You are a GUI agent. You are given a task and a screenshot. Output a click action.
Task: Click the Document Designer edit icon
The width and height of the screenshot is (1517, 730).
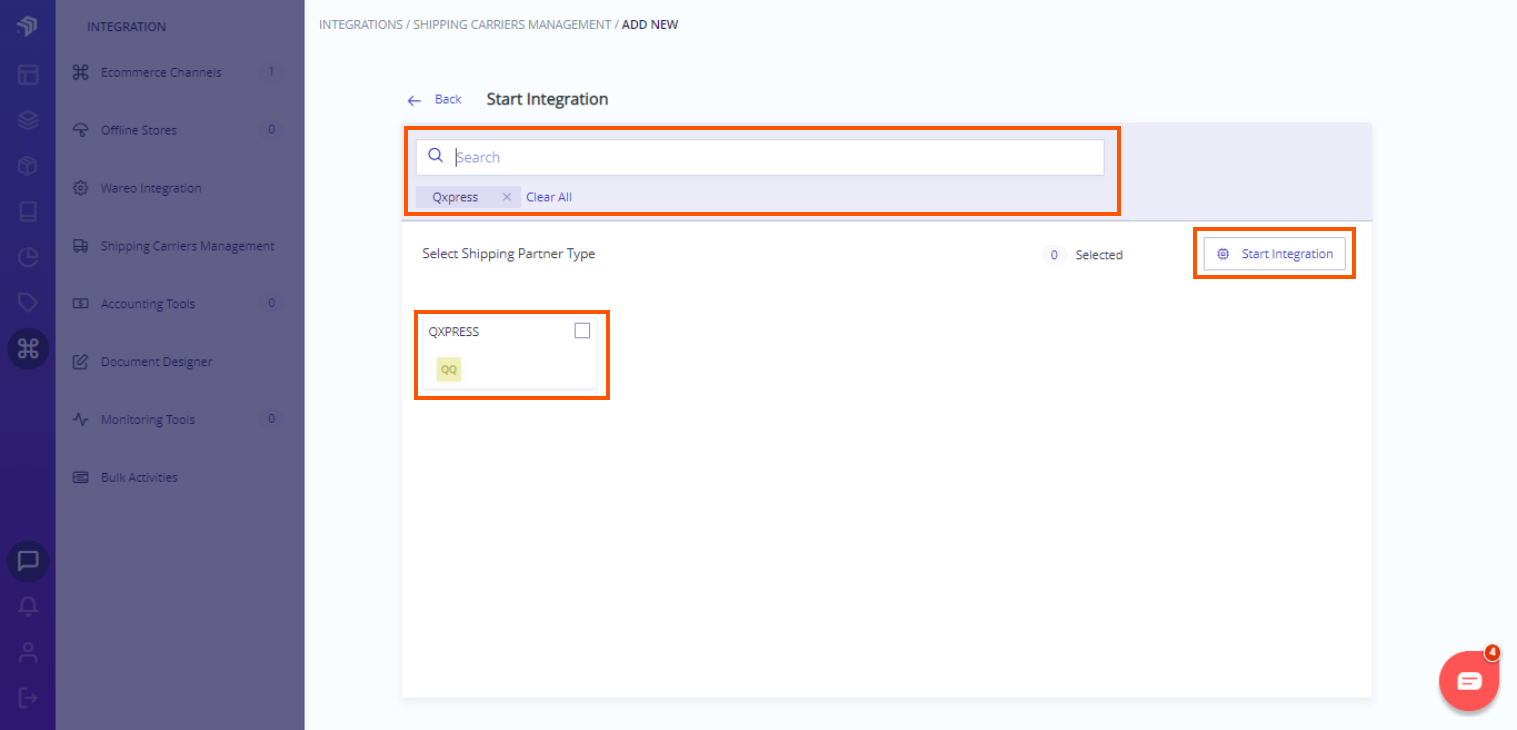coord(81,362)
